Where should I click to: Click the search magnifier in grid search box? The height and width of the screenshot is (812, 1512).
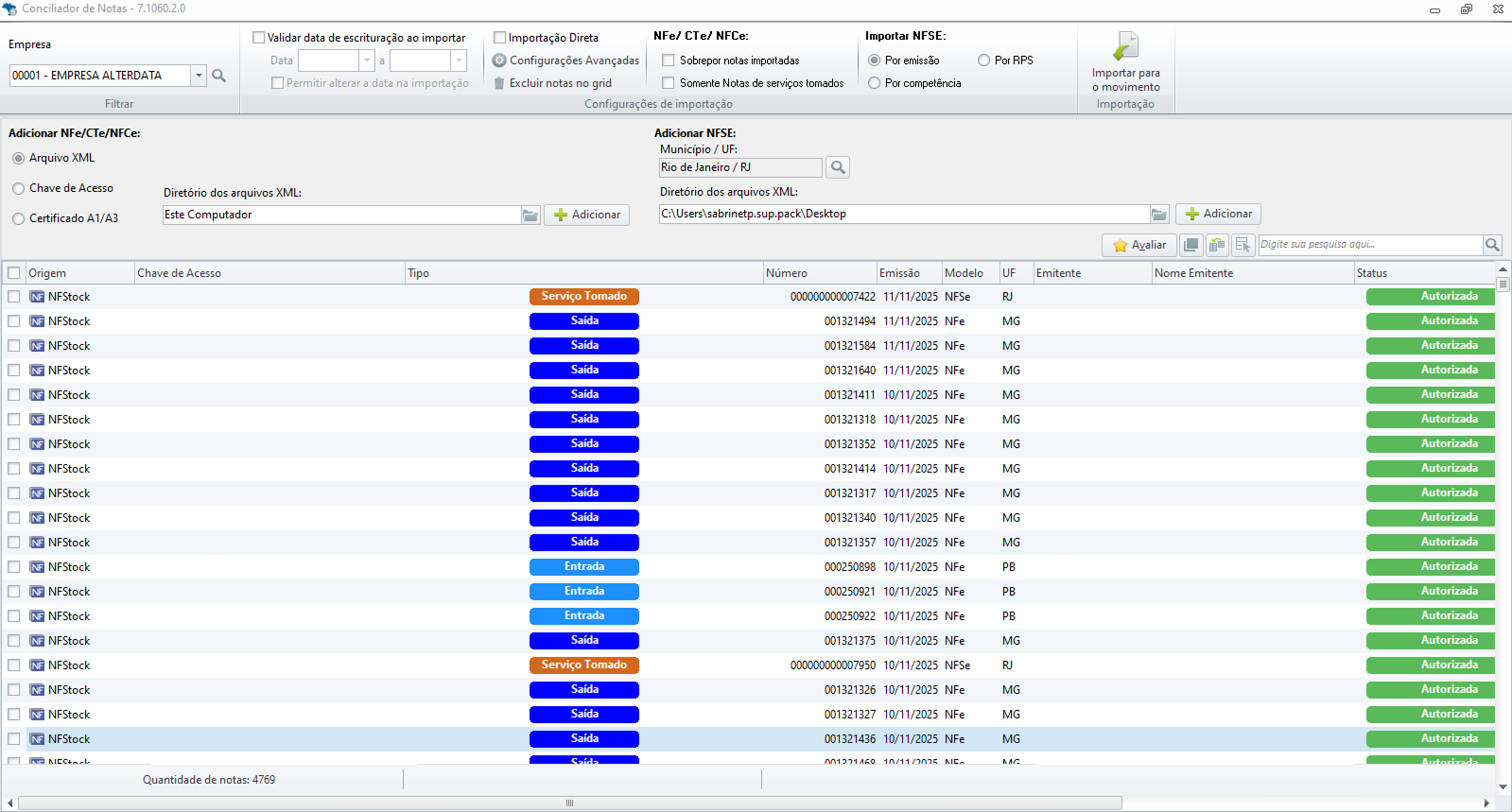point(1492,245)
